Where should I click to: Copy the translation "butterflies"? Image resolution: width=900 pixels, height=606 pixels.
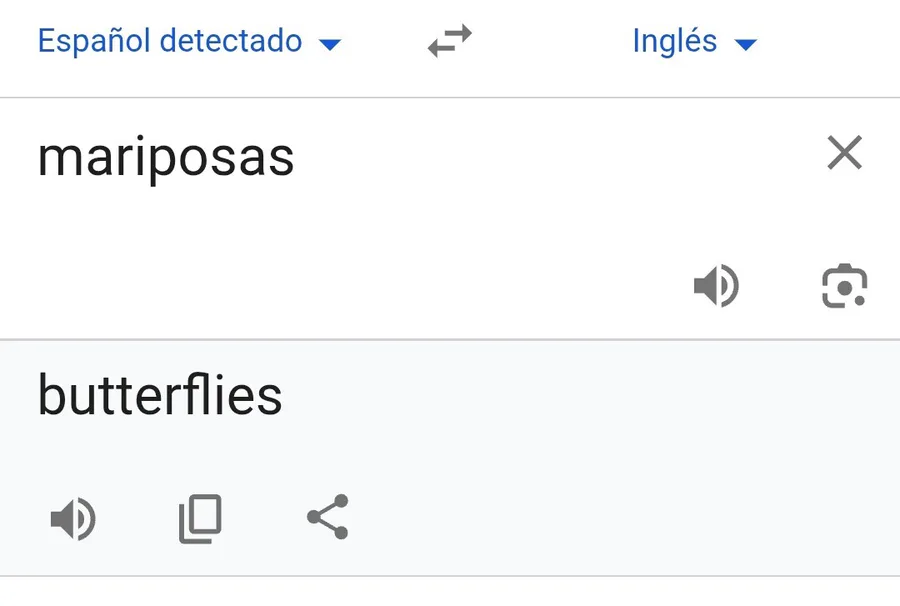point(200,519)
